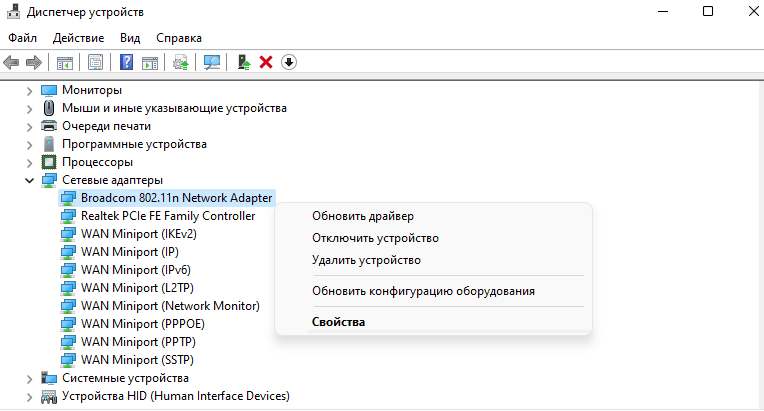Select the Мониторы label

click(x=92, y=91)
